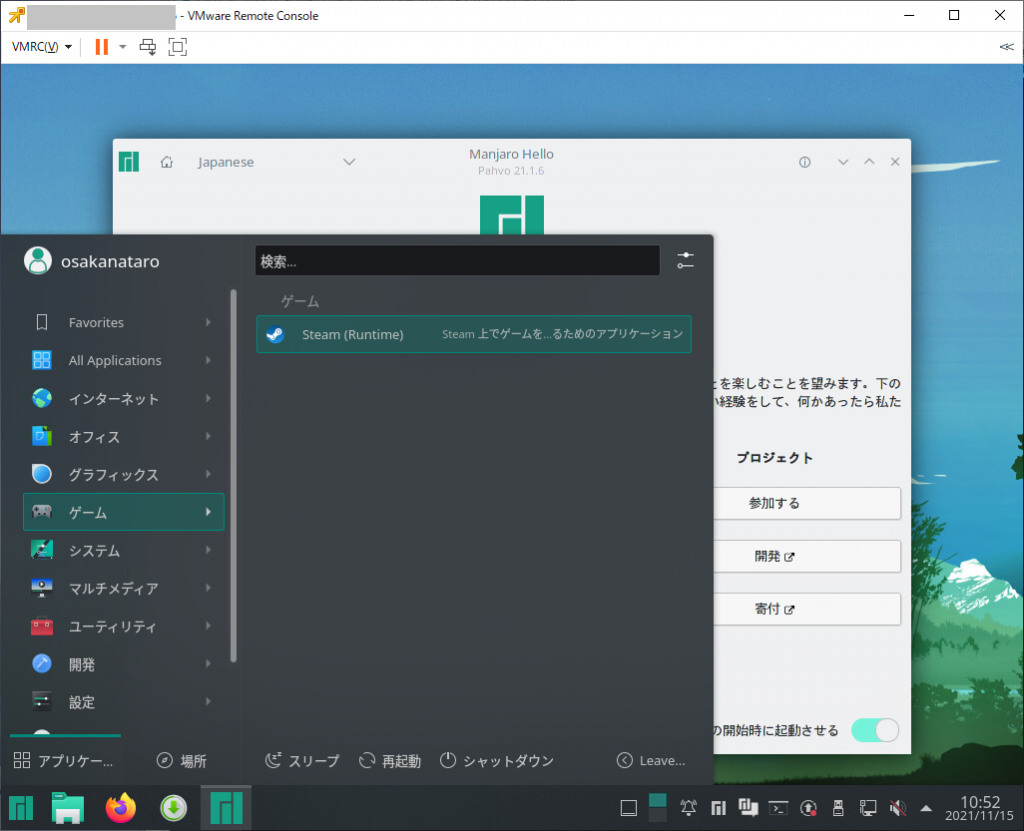The height and width of the screenshot is (831, 1024).
Task: Open the Leave... options
Action: point(651,760)
